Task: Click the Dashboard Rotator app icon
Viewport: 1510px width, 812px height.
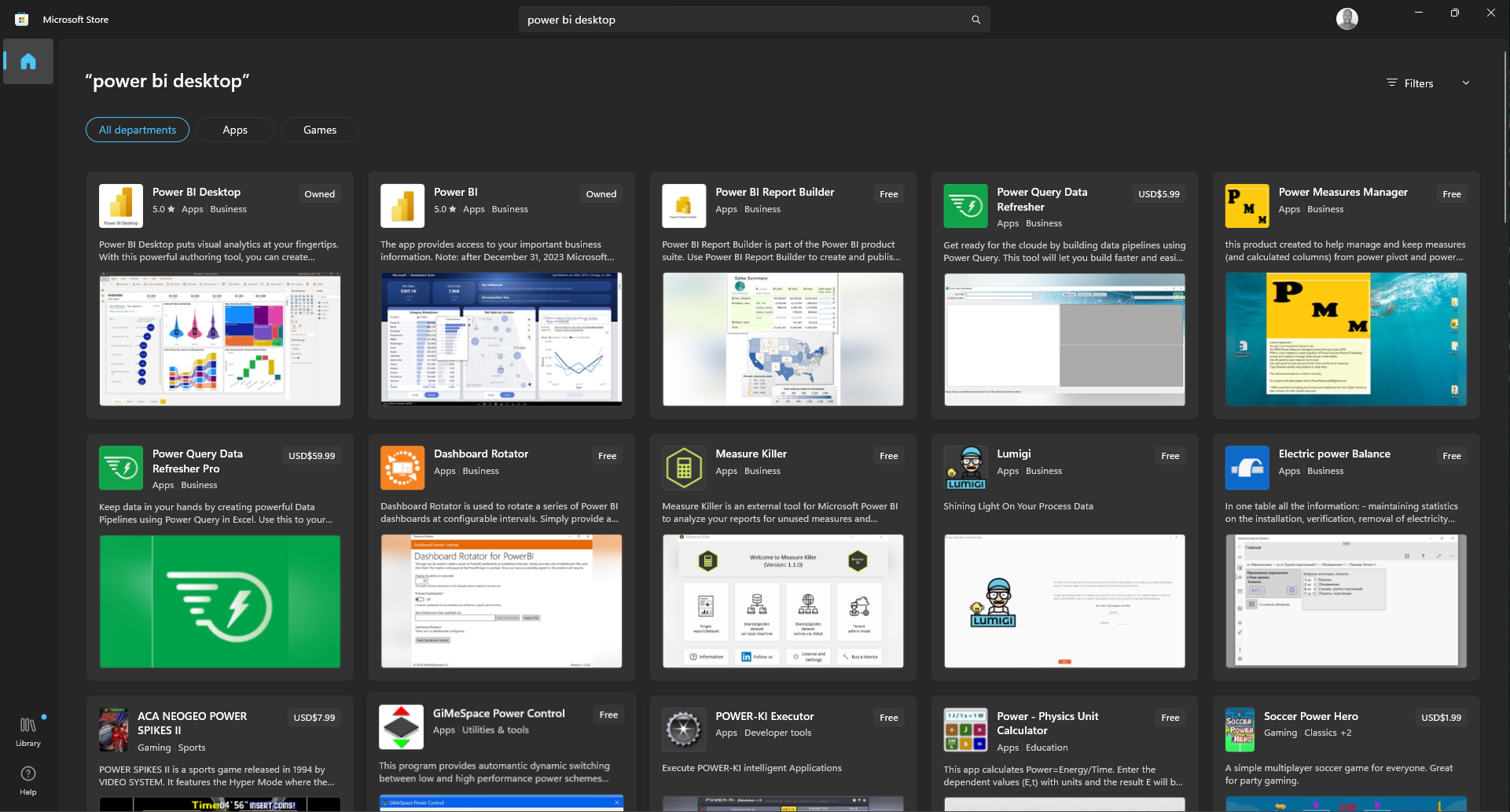Action: 402,468
